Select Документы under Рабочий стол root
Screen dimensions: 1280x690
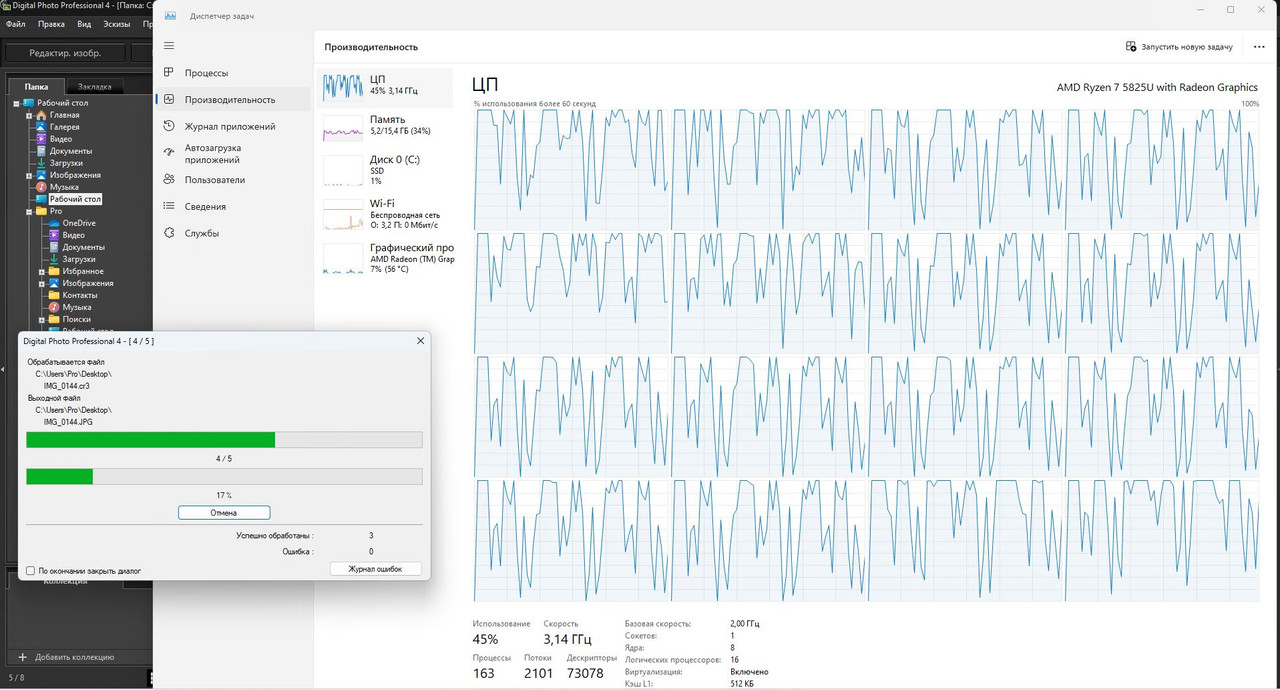pos(70,151)
